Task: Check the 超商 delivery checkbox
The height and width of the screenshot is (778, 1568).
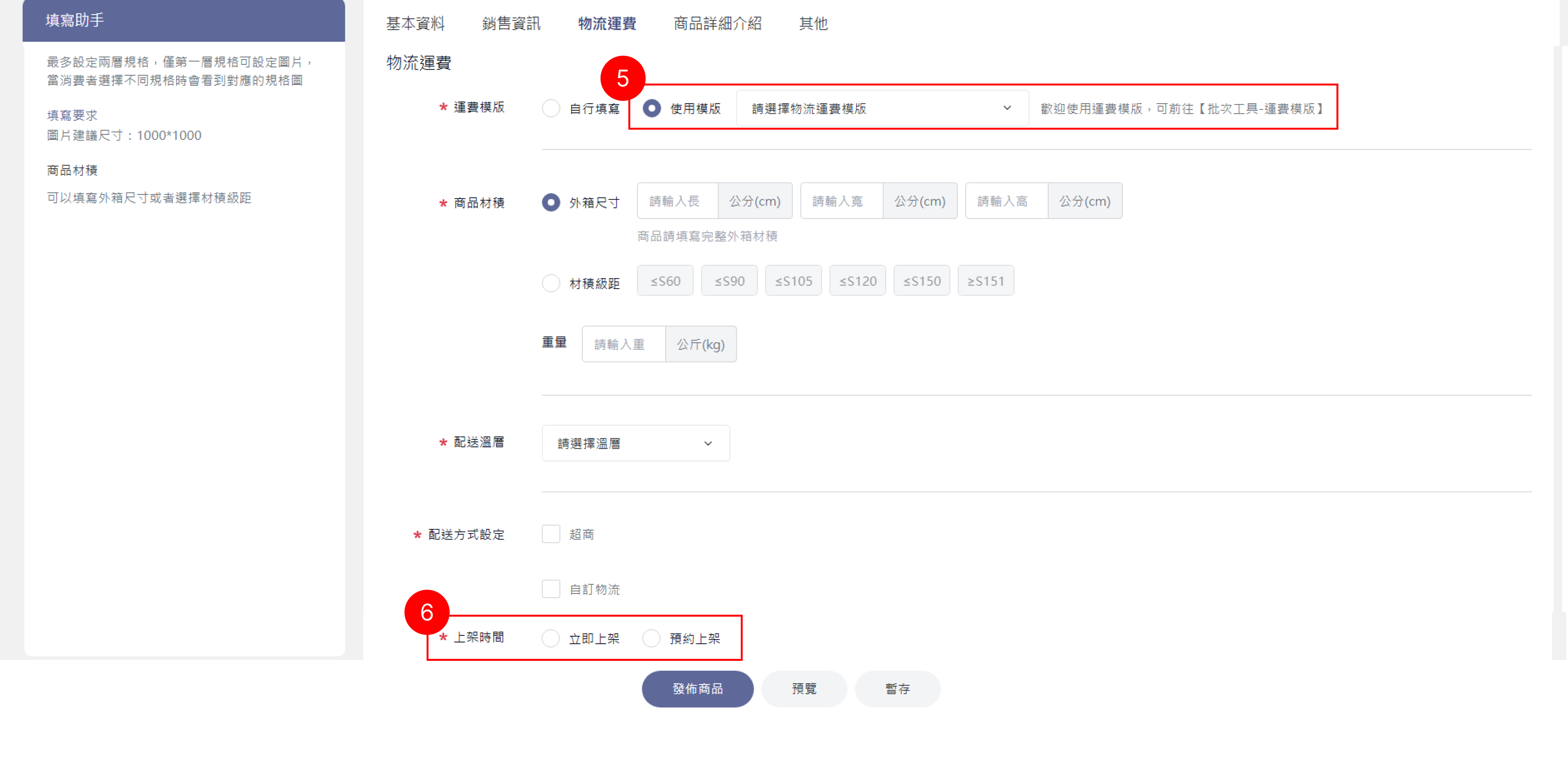Action: point(551,534)
